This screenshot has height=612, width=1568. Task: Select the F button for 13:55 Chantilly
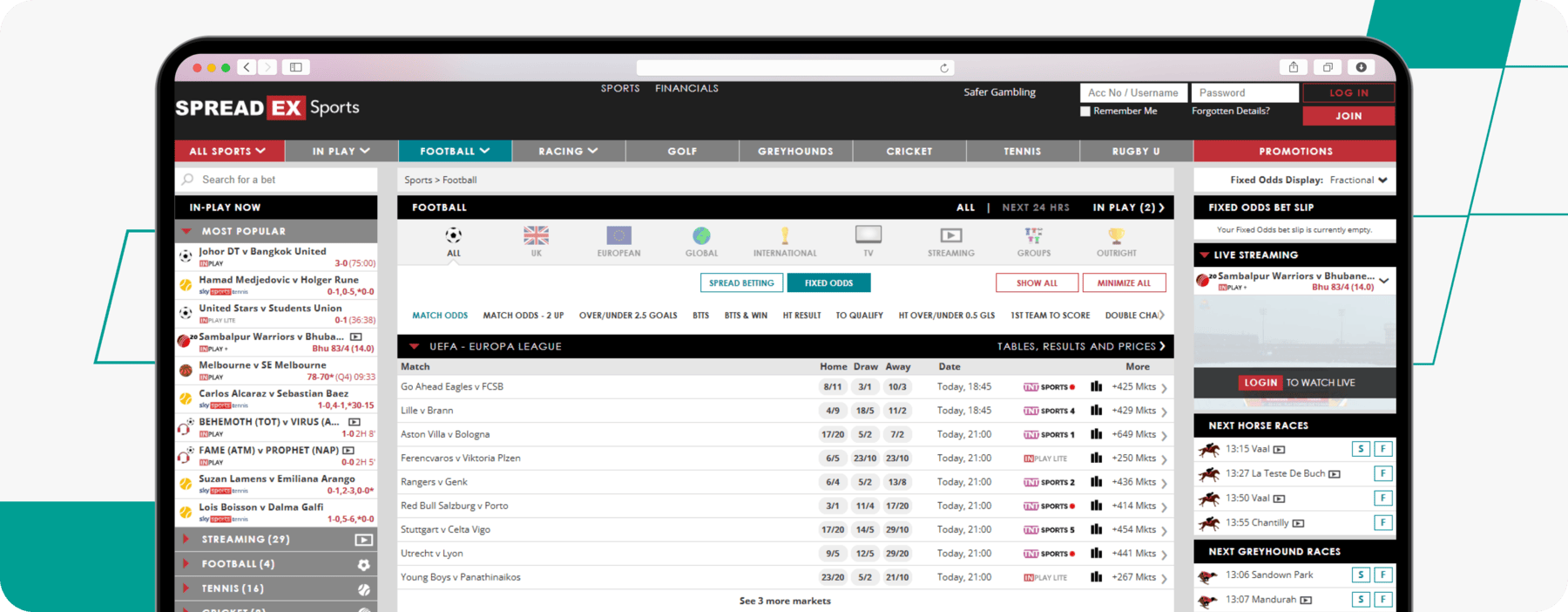1382,523
